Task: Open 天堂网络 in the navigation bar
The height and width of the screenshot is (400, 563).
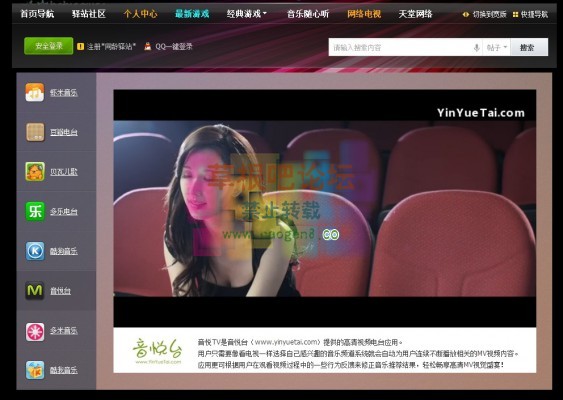Action: click(415, 14)
